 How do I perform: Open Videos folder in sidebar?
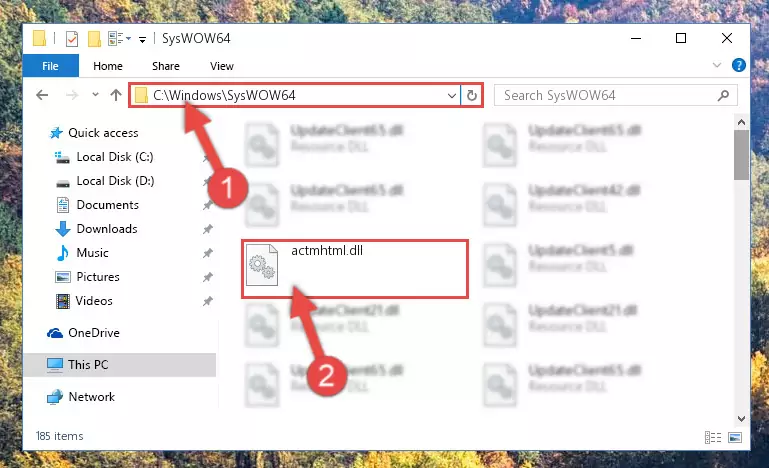point(94,301)
